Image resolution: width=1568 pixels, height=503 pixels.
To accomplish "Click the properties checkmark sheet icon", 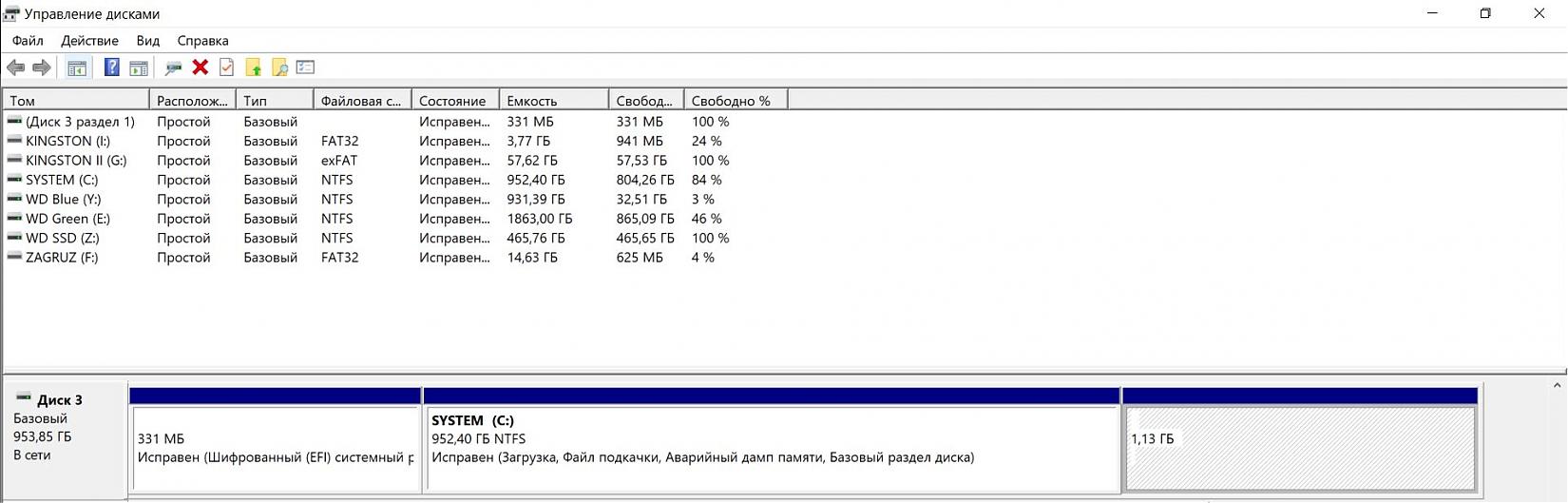I will click(x=226, y=68).
